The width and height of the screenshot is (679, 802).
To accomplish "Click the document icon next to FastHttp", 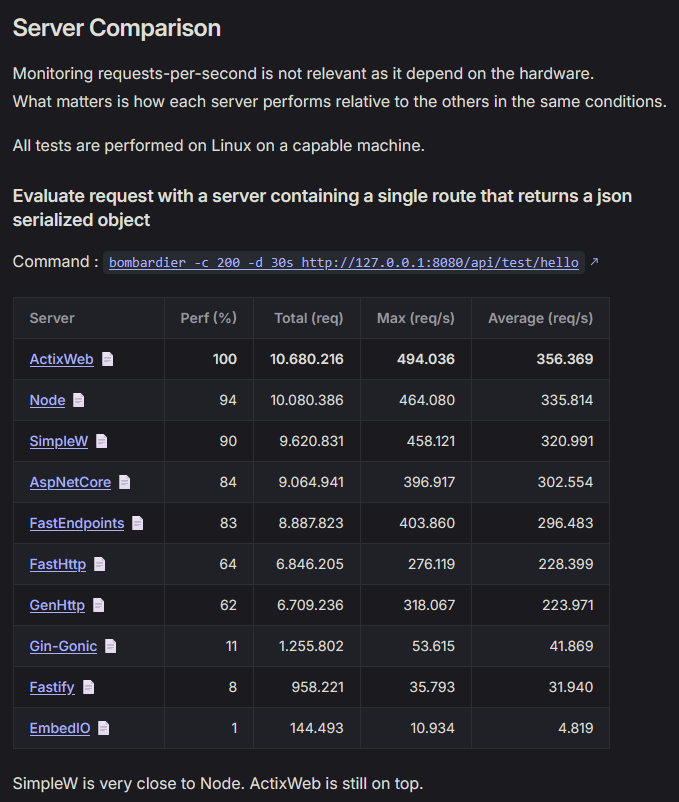I will click(100, 564).
